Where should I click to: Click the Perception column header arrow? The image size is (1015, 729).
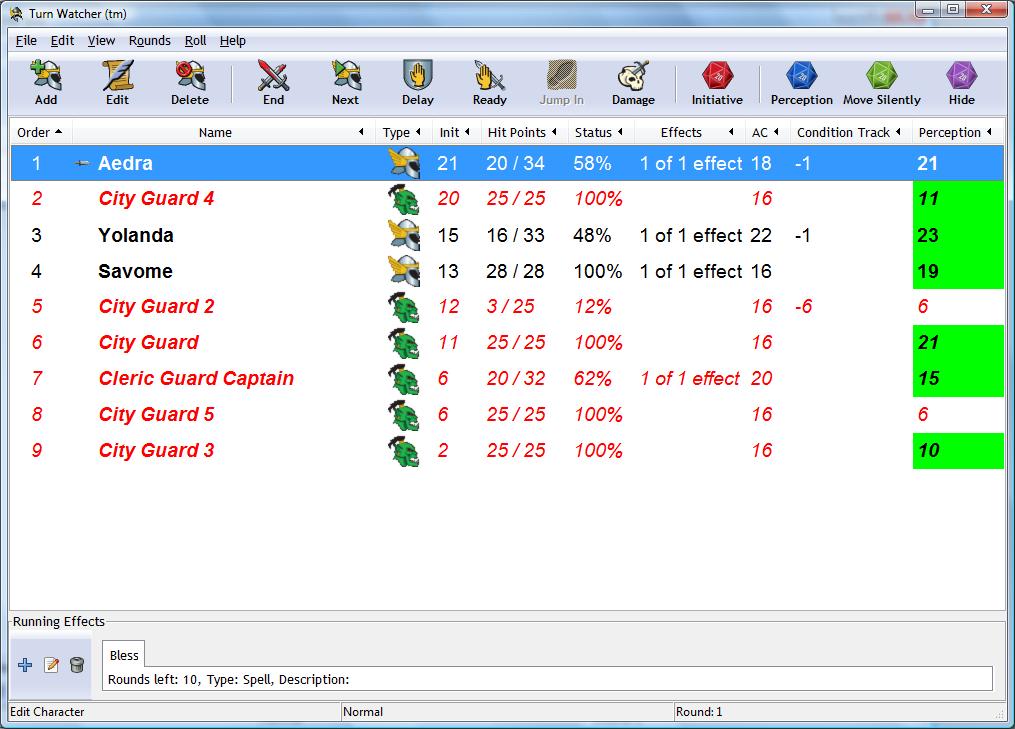pos(989,132)
